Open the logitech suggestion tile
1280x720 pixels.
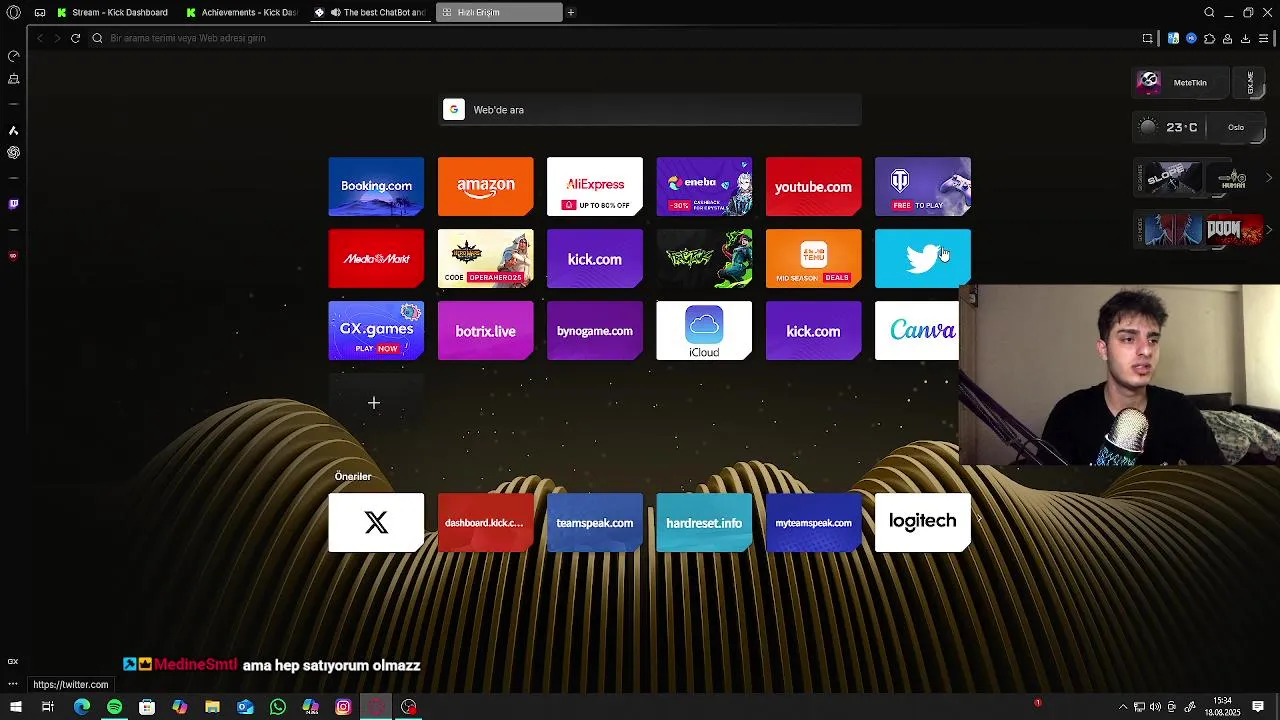922,522
